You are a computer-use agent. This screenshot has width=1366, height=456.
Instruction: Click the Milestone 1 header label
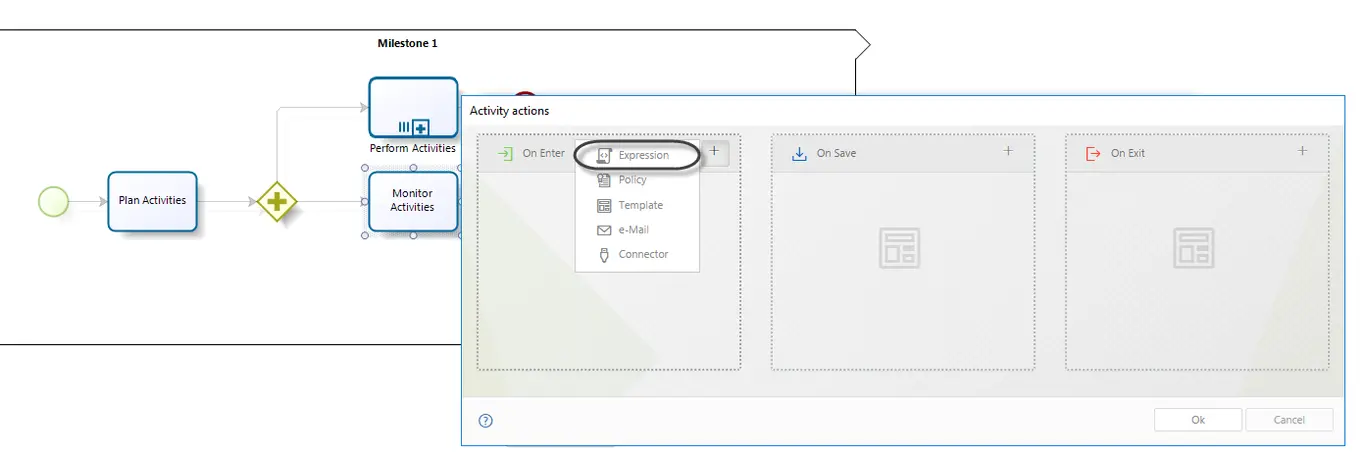tap(407, 43)
